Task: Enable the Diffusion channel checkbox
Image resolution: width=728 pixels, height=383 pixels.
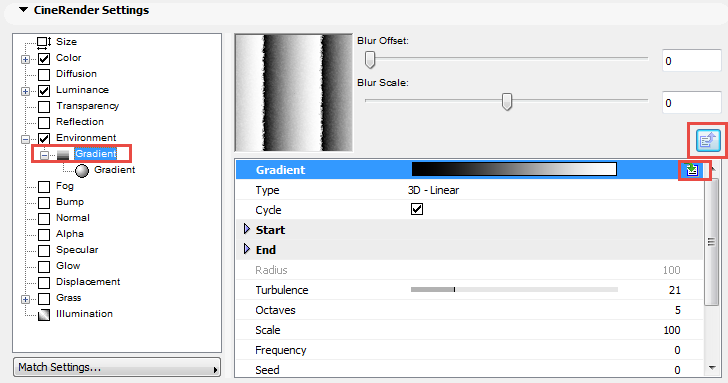Action: 44,75
